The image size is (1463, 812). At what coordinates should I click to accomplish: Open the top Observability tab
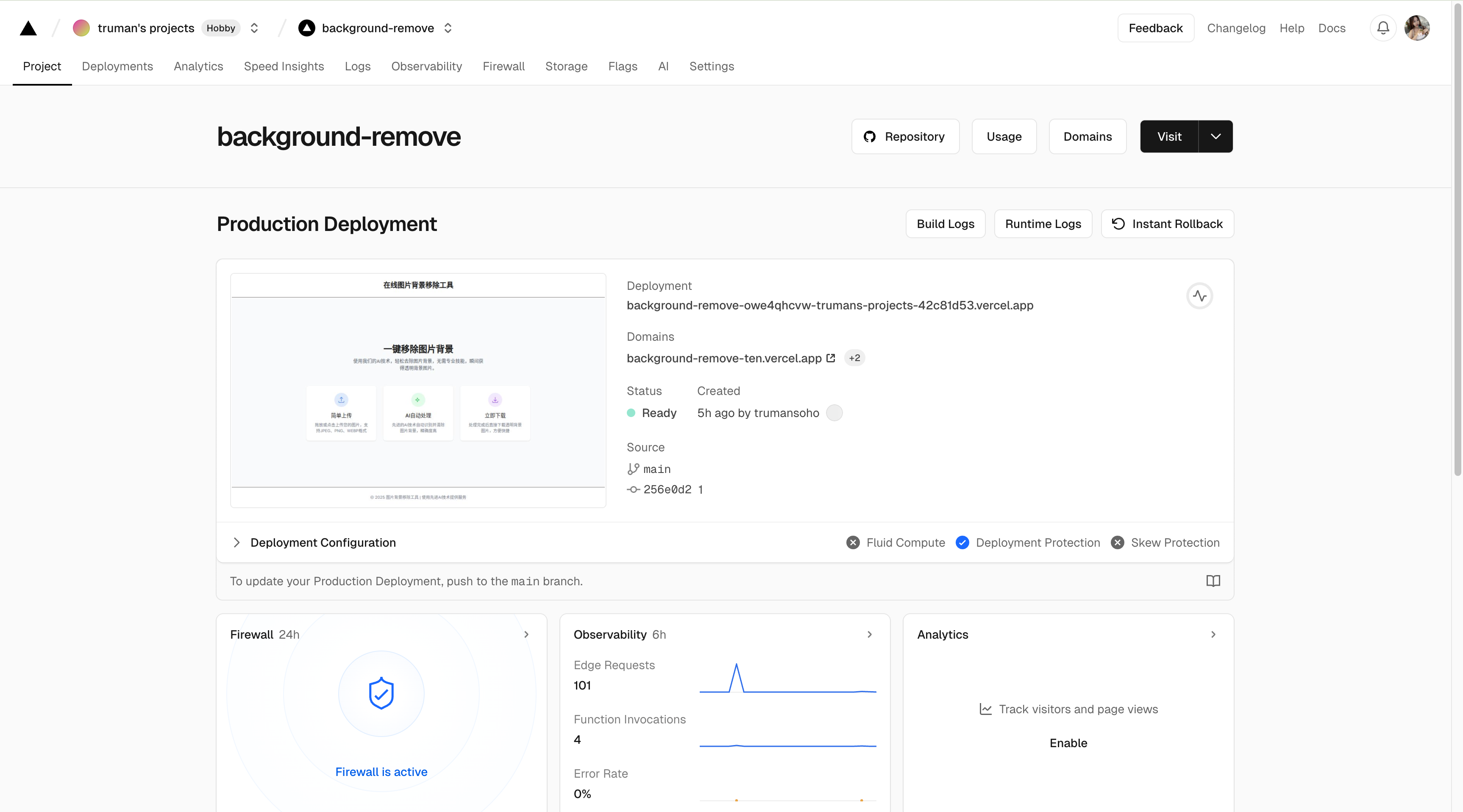[x=426, y=67]
